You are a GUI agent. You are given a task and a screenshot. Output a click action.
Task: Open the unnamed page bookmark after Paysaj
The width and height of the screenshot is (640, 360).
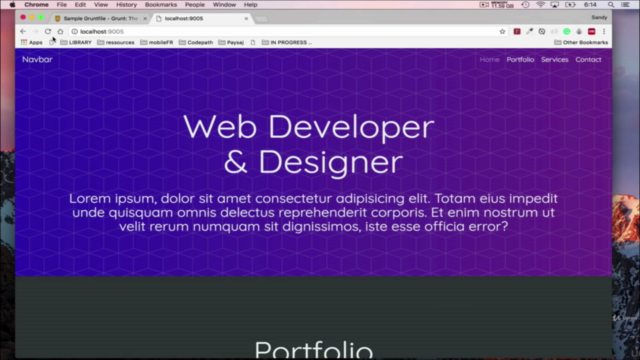tap(253, 42)
